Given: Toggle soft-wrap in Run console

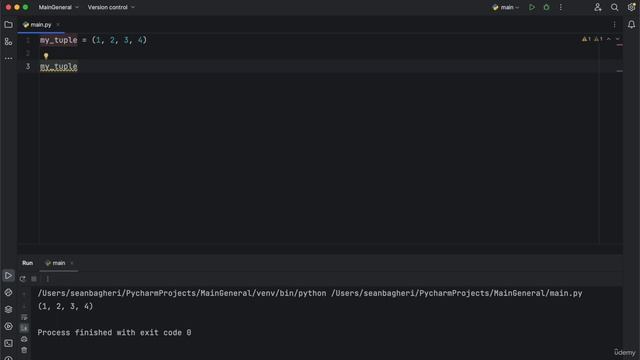Looking at the screenshot, I should point(24,317).
